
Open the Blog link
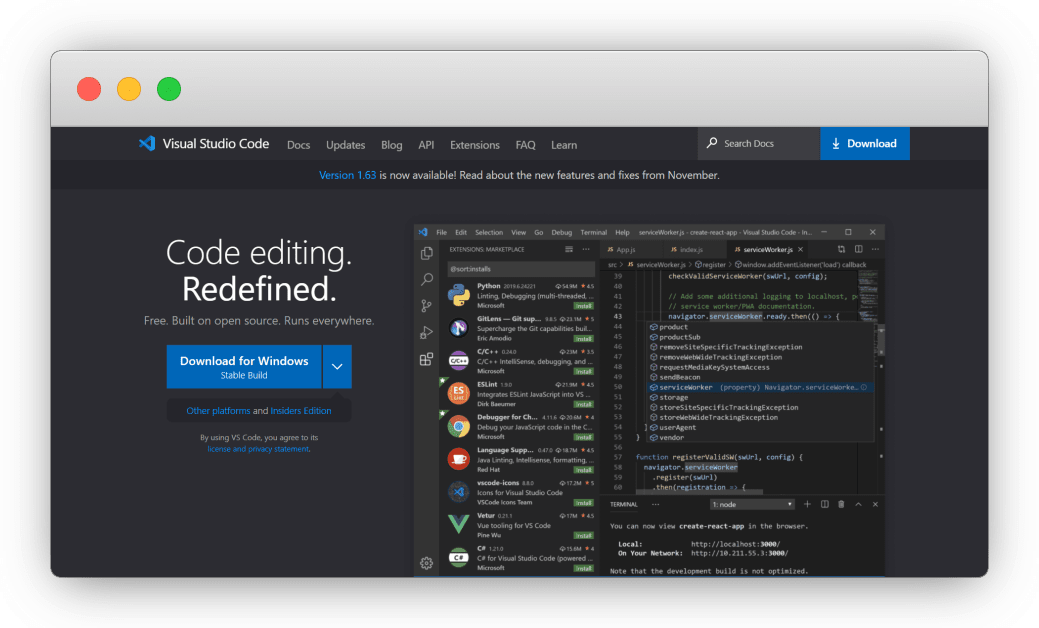tap(392, 144)
